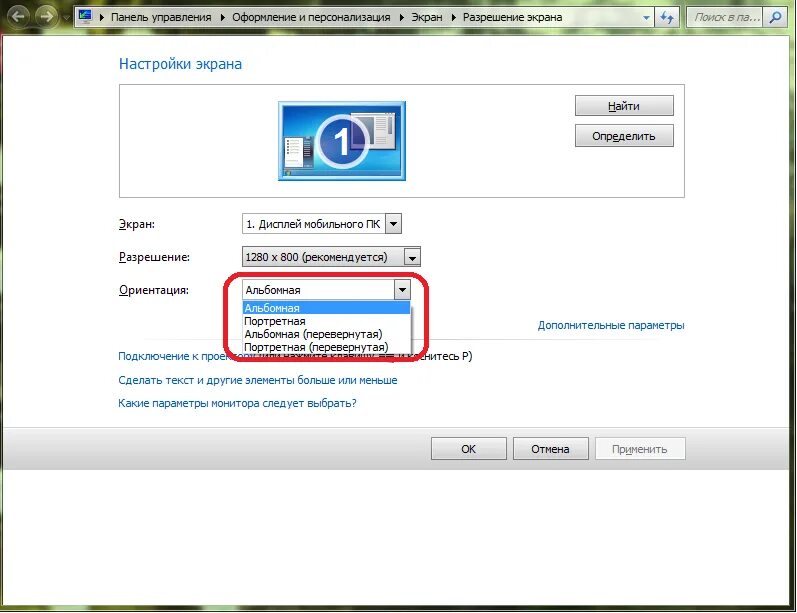Image resolution: width=797 pixels, height=613 pixels.
Task: Expand arrow after 'Экран' breadcrumb
Action: point(453,17)
